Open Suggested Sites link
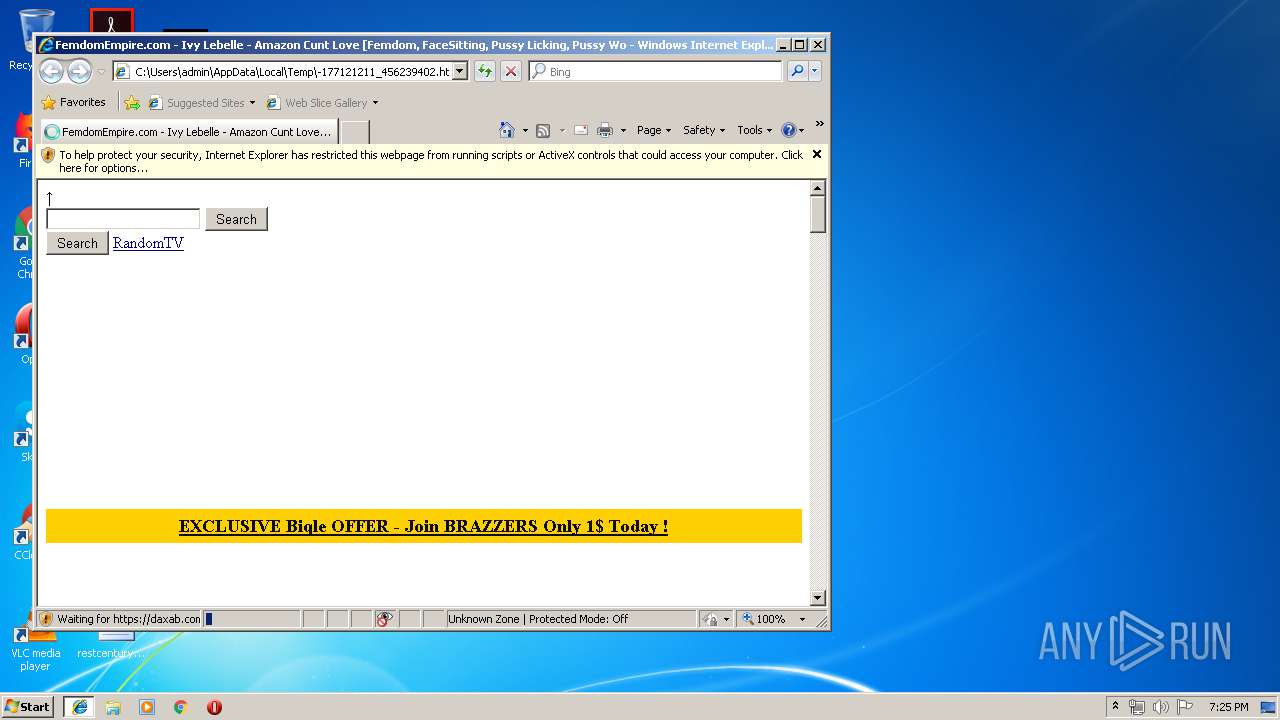 [x=201, y=102]
